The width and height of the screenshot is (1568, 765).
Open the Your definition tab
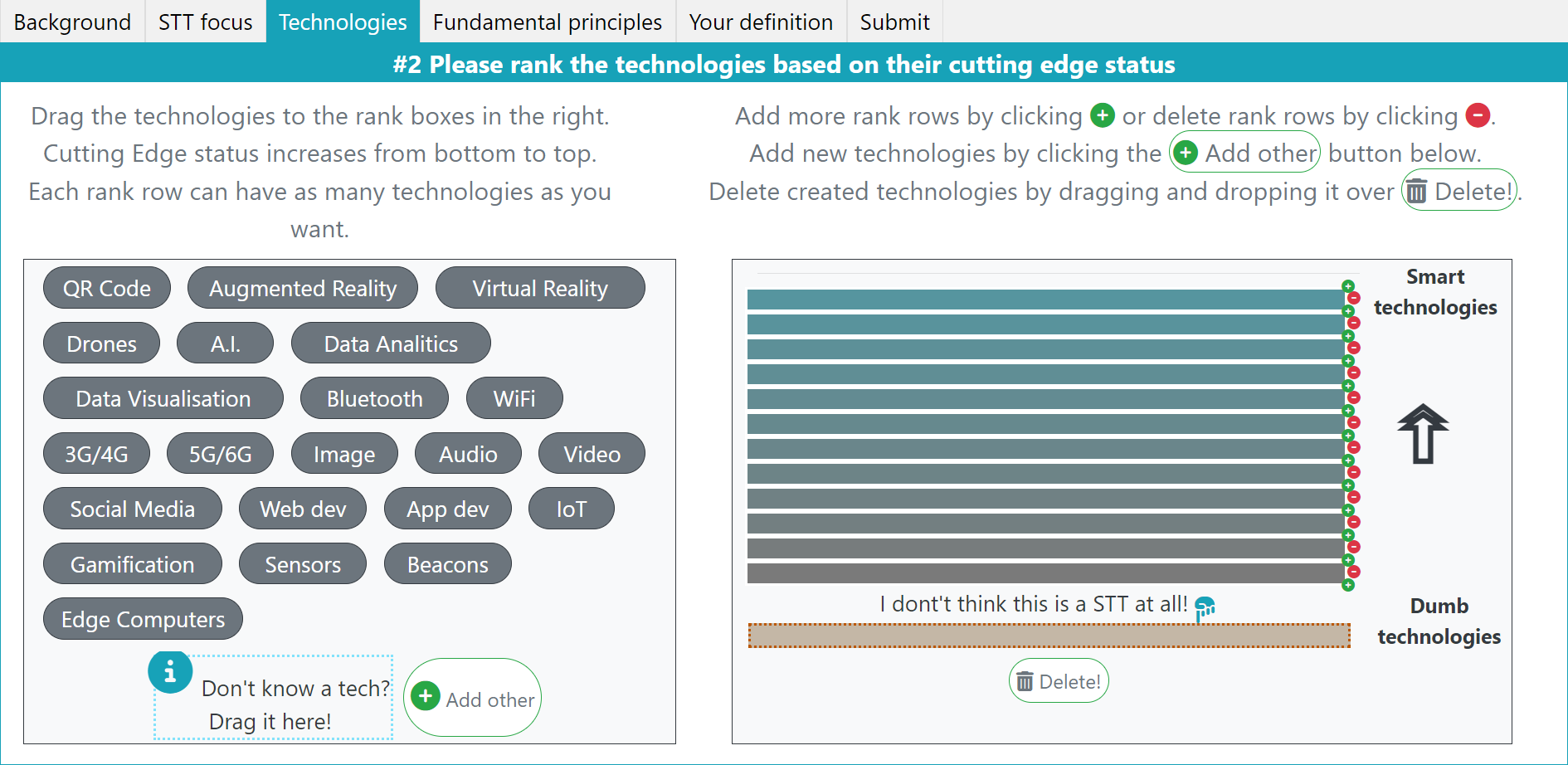coord(761,22)
